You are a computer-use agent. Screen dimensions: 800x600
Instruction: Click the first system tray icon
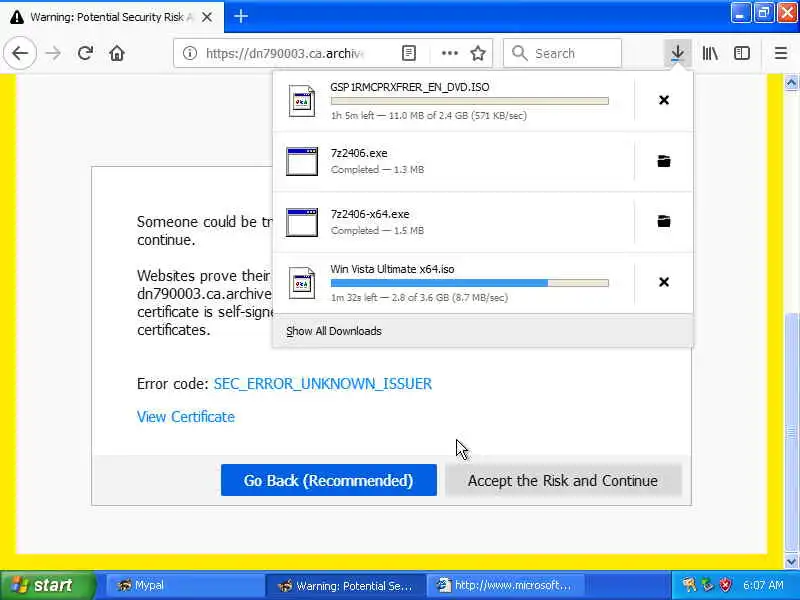coord(689,585)
